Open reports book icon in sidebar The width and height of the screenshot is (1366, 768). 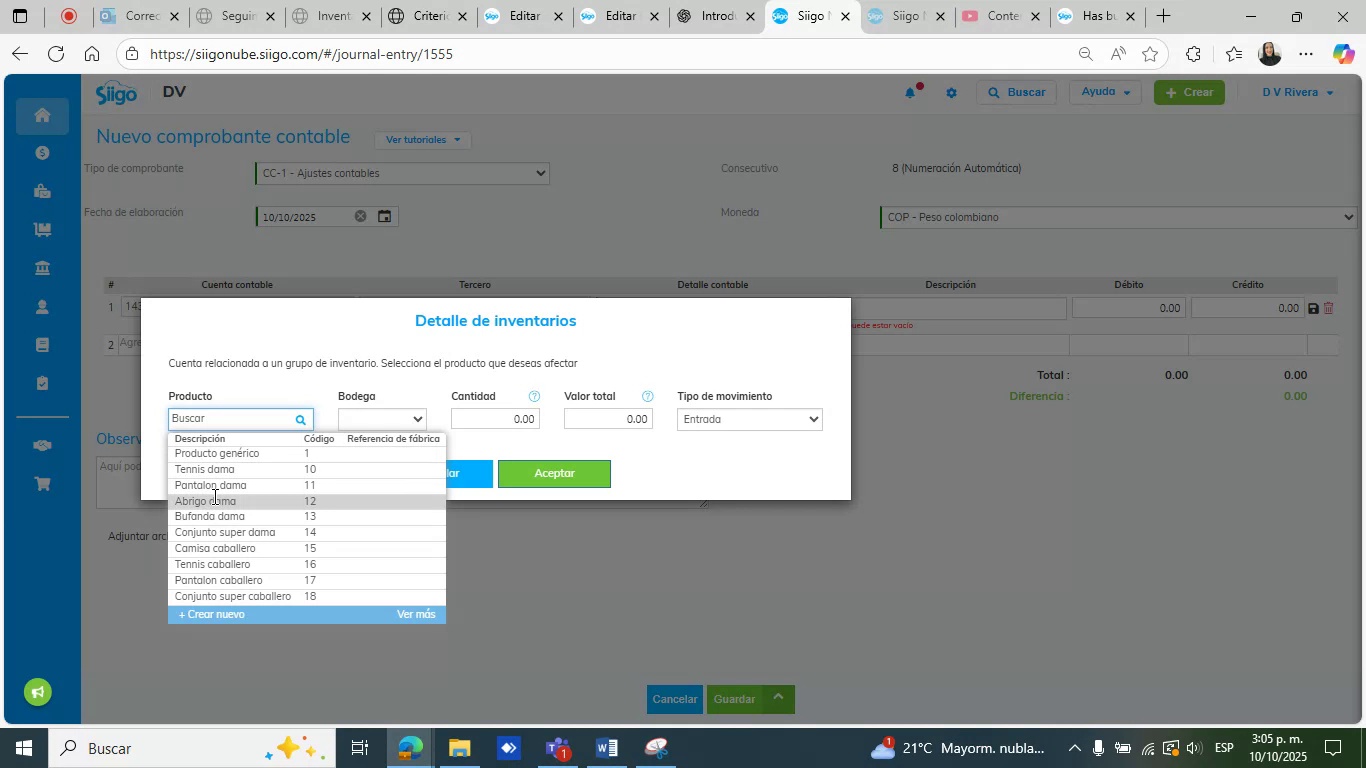(x=42, y=345)
